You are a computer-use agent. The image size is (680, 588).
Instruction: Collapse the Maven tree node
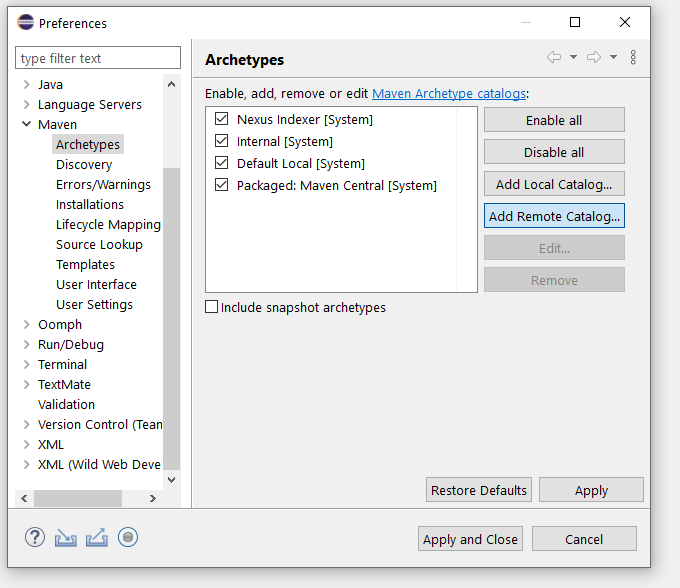pos(26,125)
